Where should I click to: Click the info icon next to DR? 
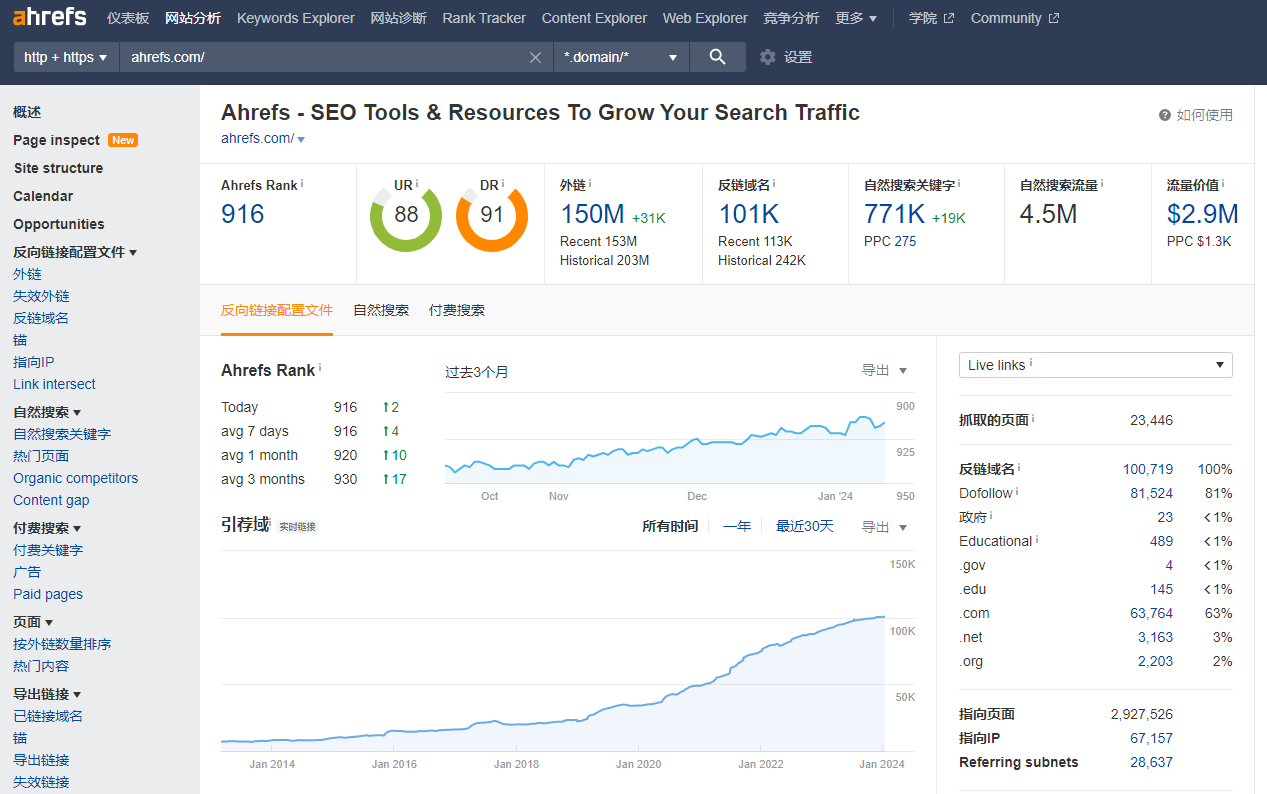tap(503, 184)
